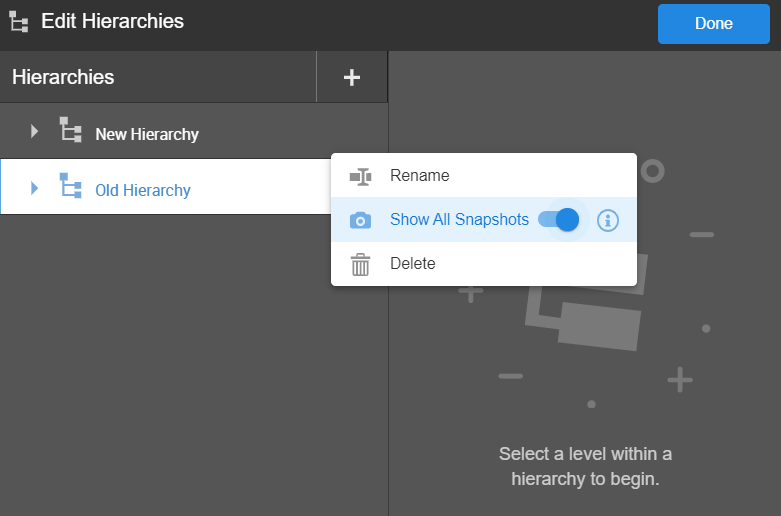Select the Old Hierarchy item
The width and height of the screenshot is (781, 516).
click(143, 190)
